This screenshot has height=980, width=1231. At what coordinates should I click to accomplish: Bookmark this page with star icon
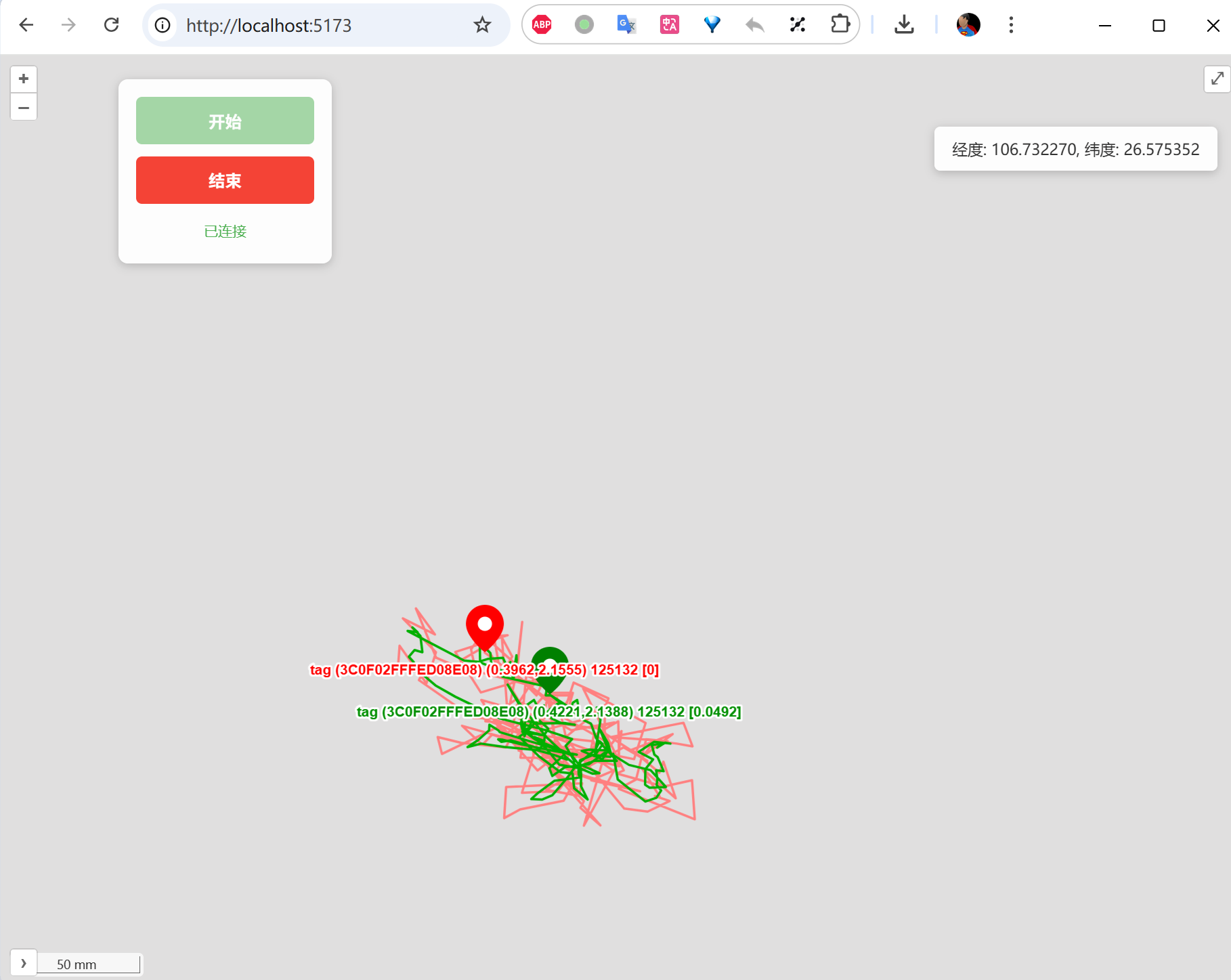coord(482,25)
